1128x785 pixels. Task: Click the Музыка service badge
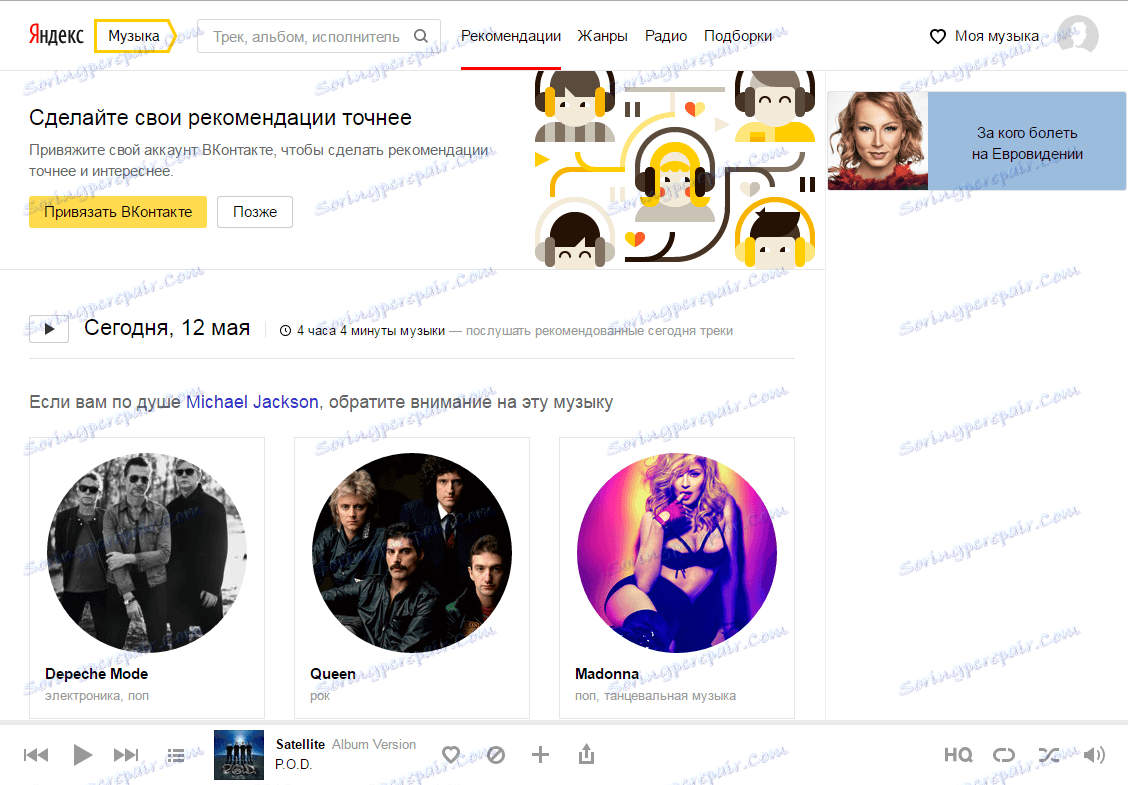[x=134, y=36]
